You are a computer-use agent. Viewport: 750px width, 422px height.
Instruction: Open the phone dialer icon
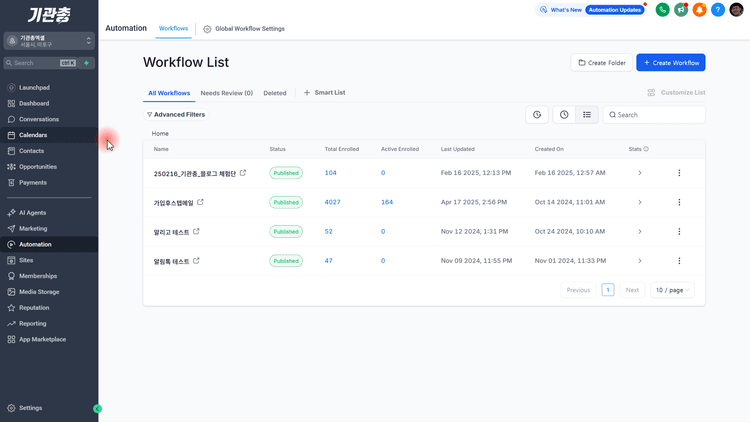point(662,10)
